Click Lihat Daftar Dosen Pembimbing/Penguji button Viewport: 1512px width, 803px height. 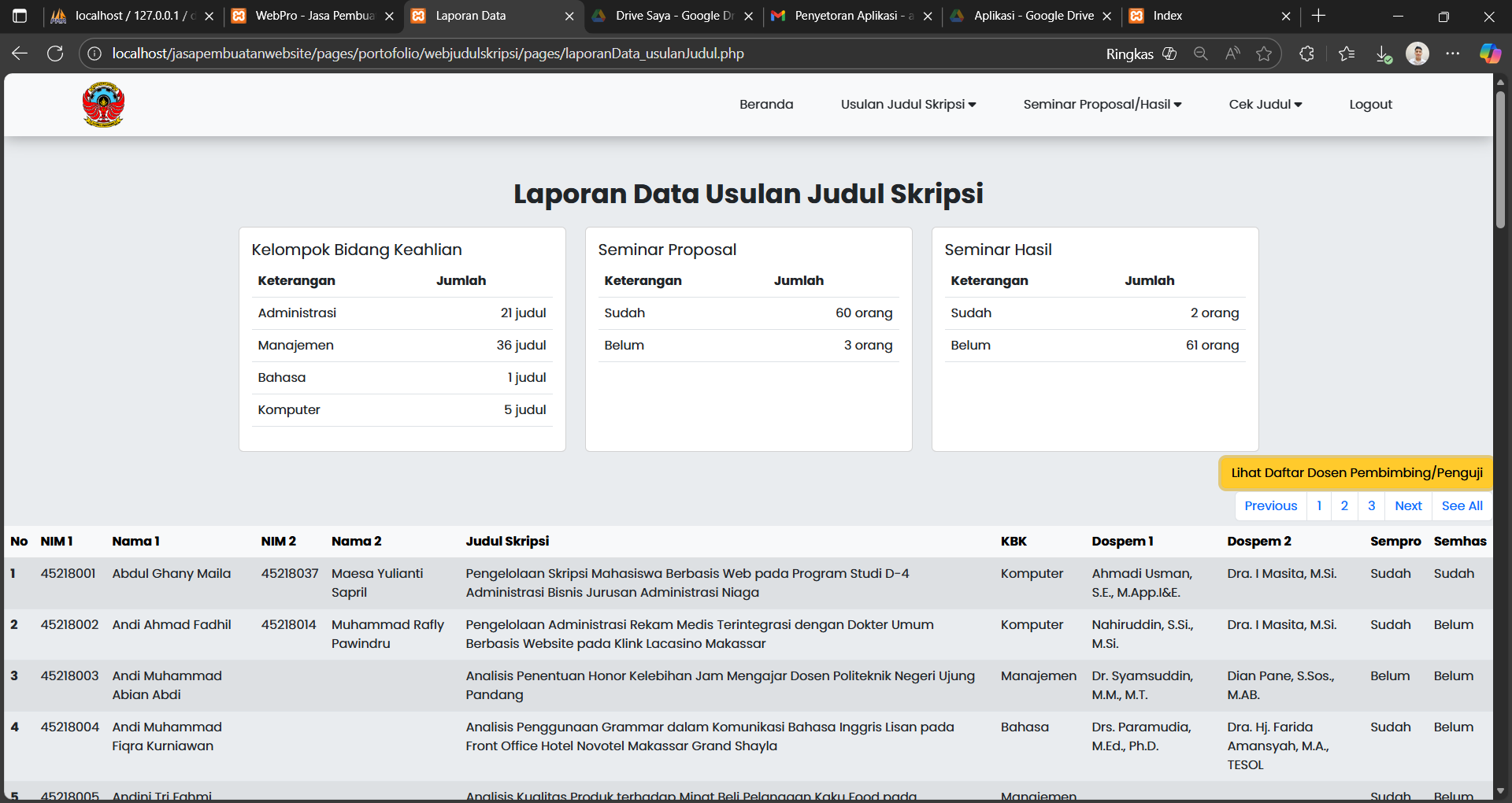click(1356, 473)
